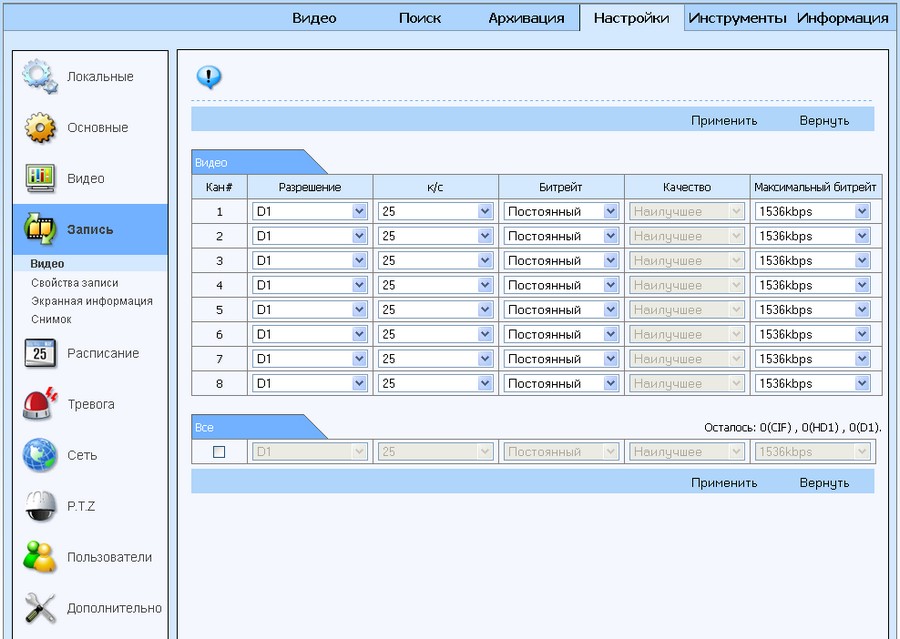900x639 pixels.
Task: Click the Осталось remaining resources text
Action: point(793,428)
